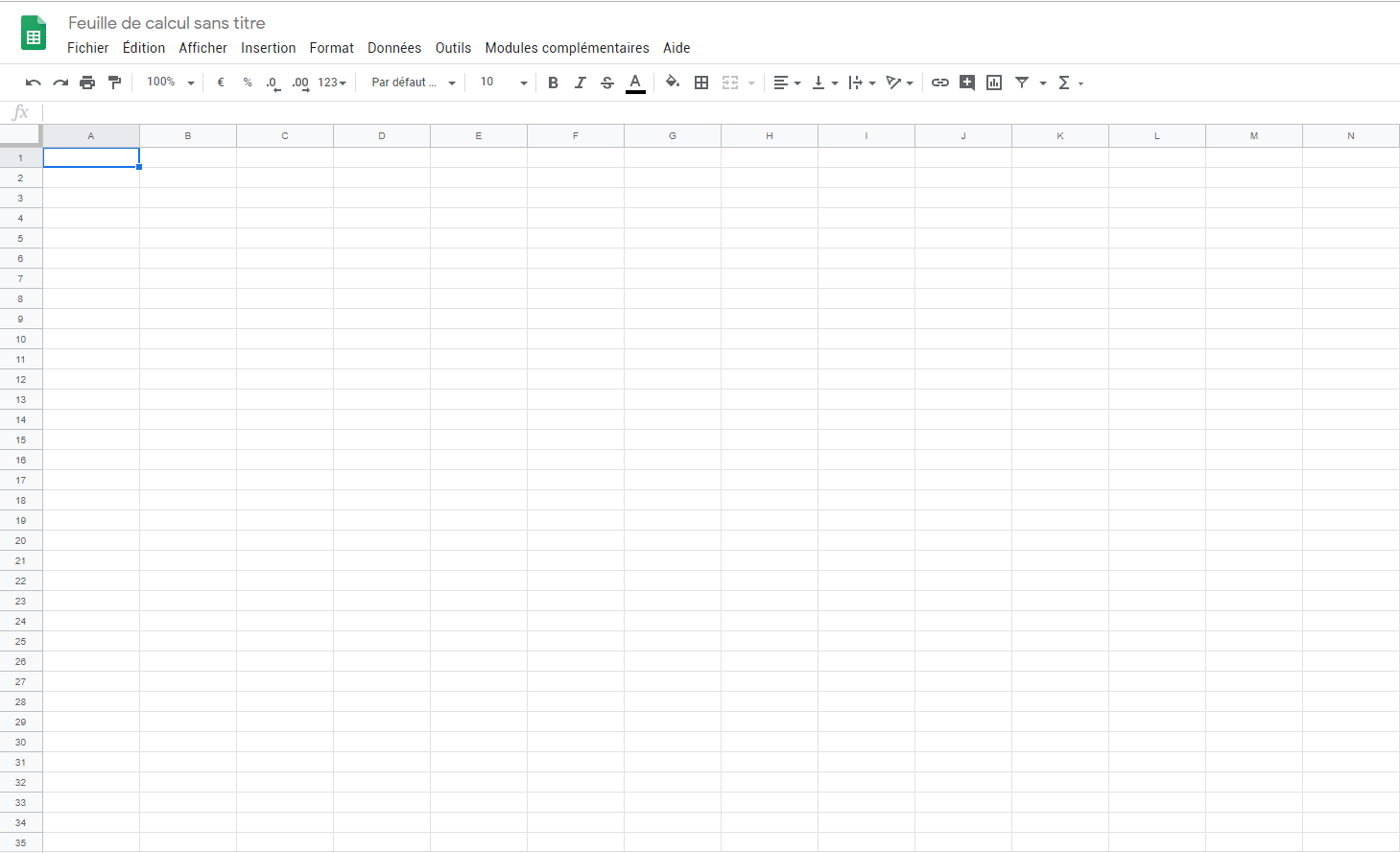Open horizontal alignment dropdown
The width and height of the screenshot is (1400, 853).
(x=787, y=83)
